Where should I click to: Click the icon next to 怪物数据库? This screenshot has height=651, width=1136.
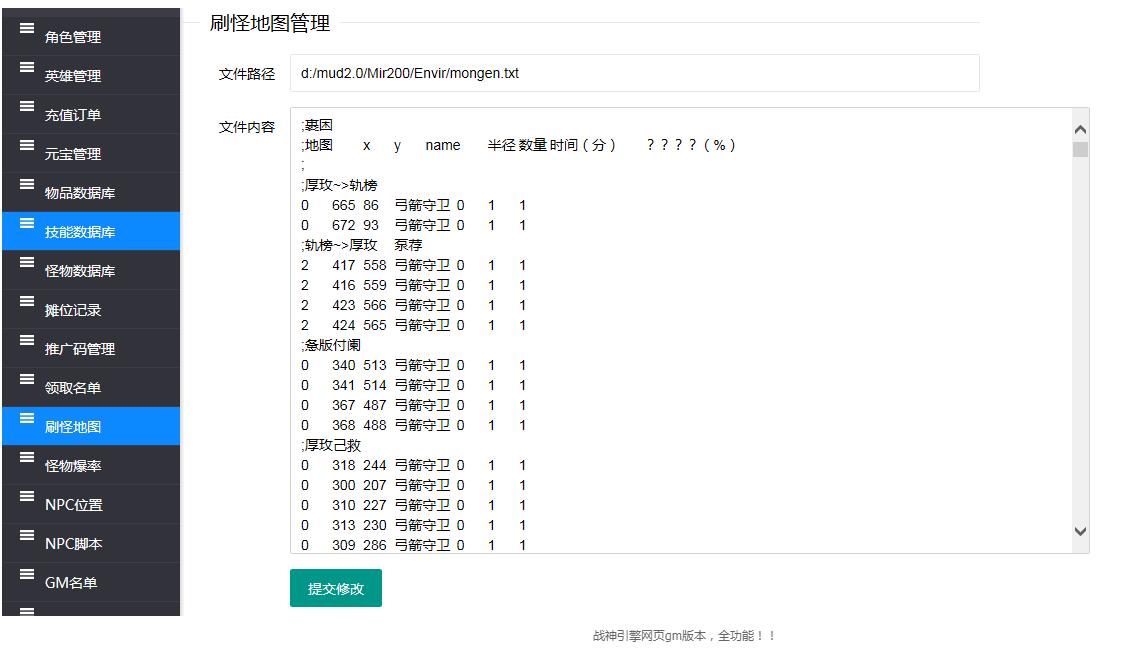[27, 262]
